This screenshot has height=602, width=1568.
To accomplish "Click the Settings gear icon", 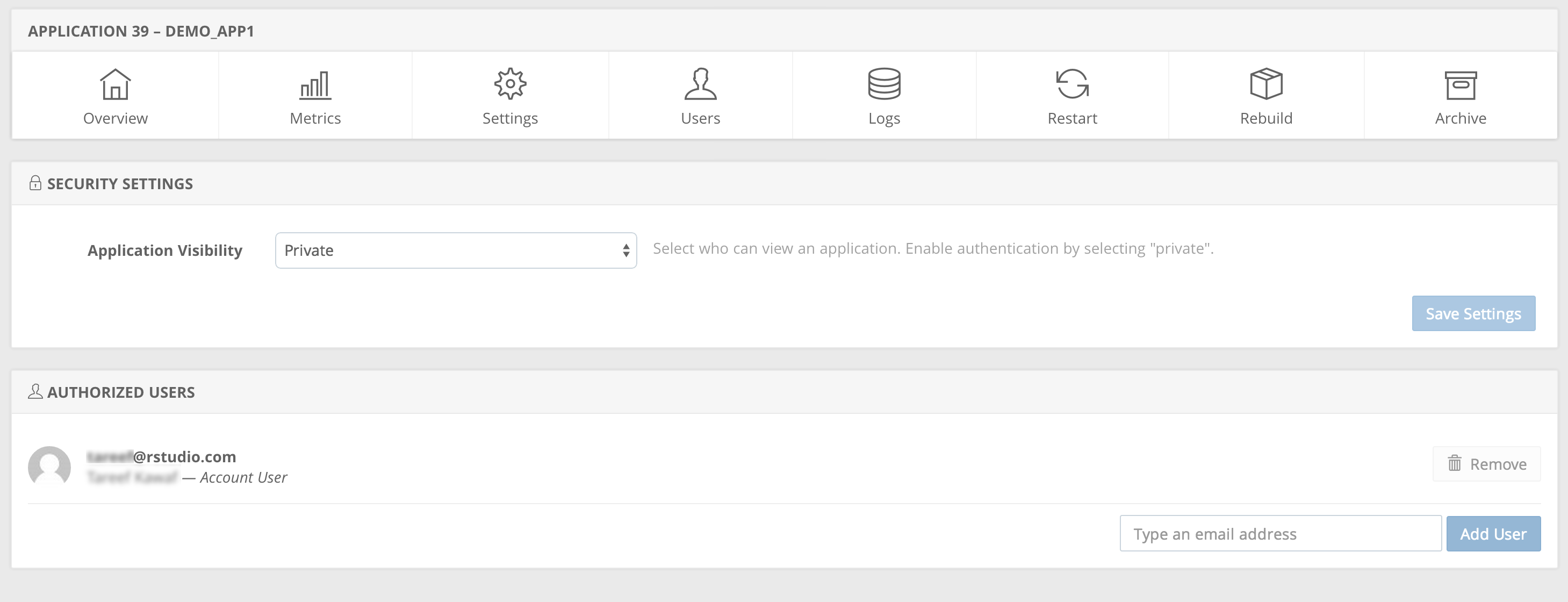I will pos(510,83).
